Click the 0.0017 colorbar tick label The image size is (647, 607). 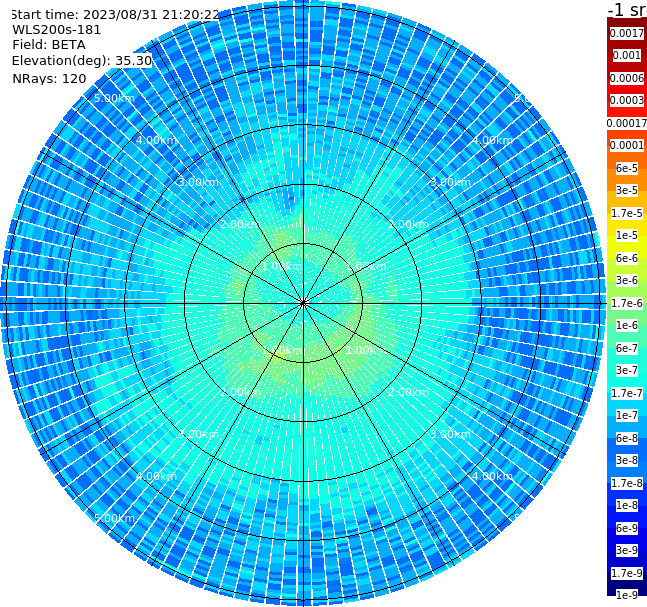627,33
